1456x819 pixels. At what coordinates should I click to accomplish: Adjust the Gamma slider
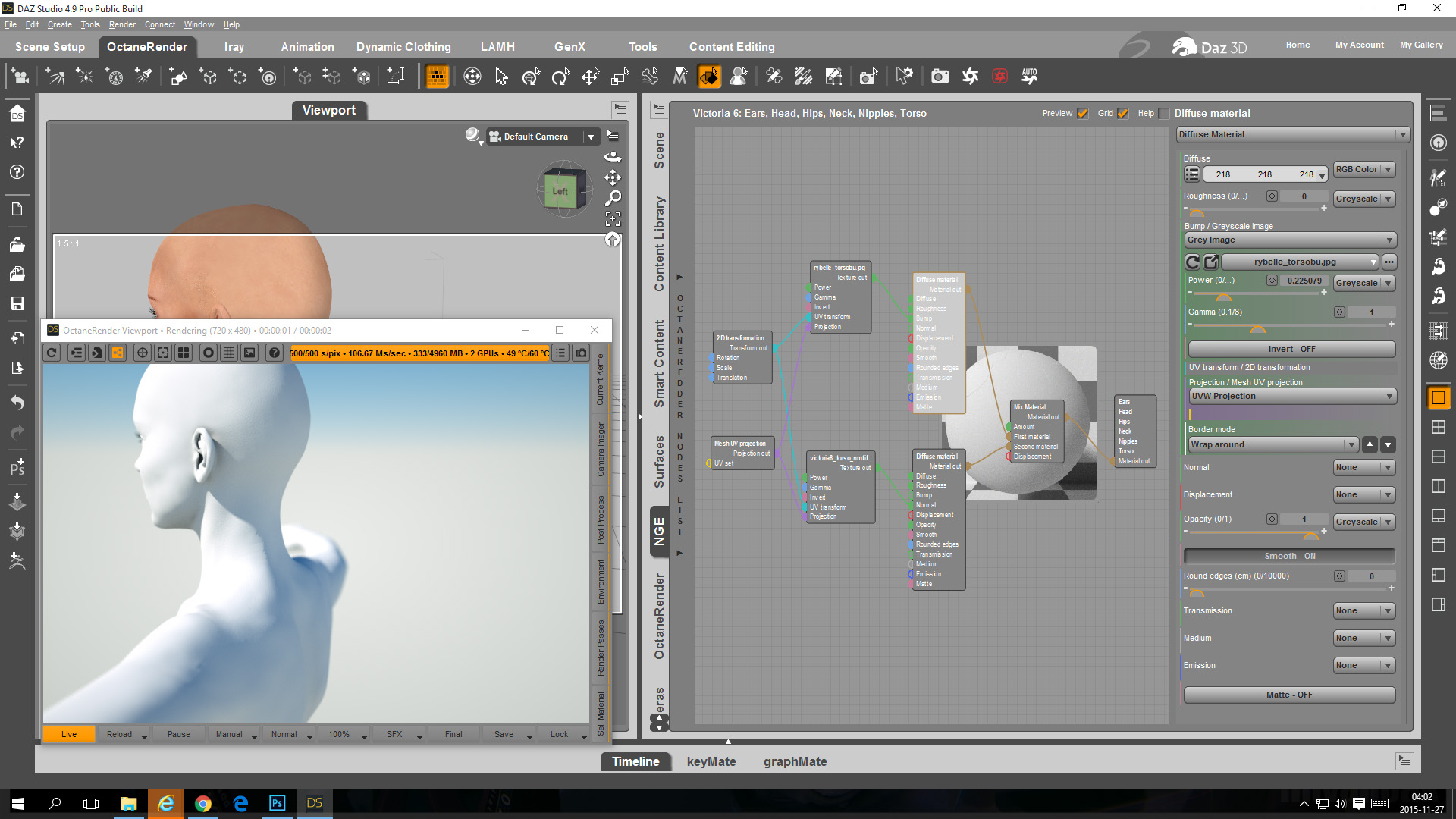(x=1257, y=328)
